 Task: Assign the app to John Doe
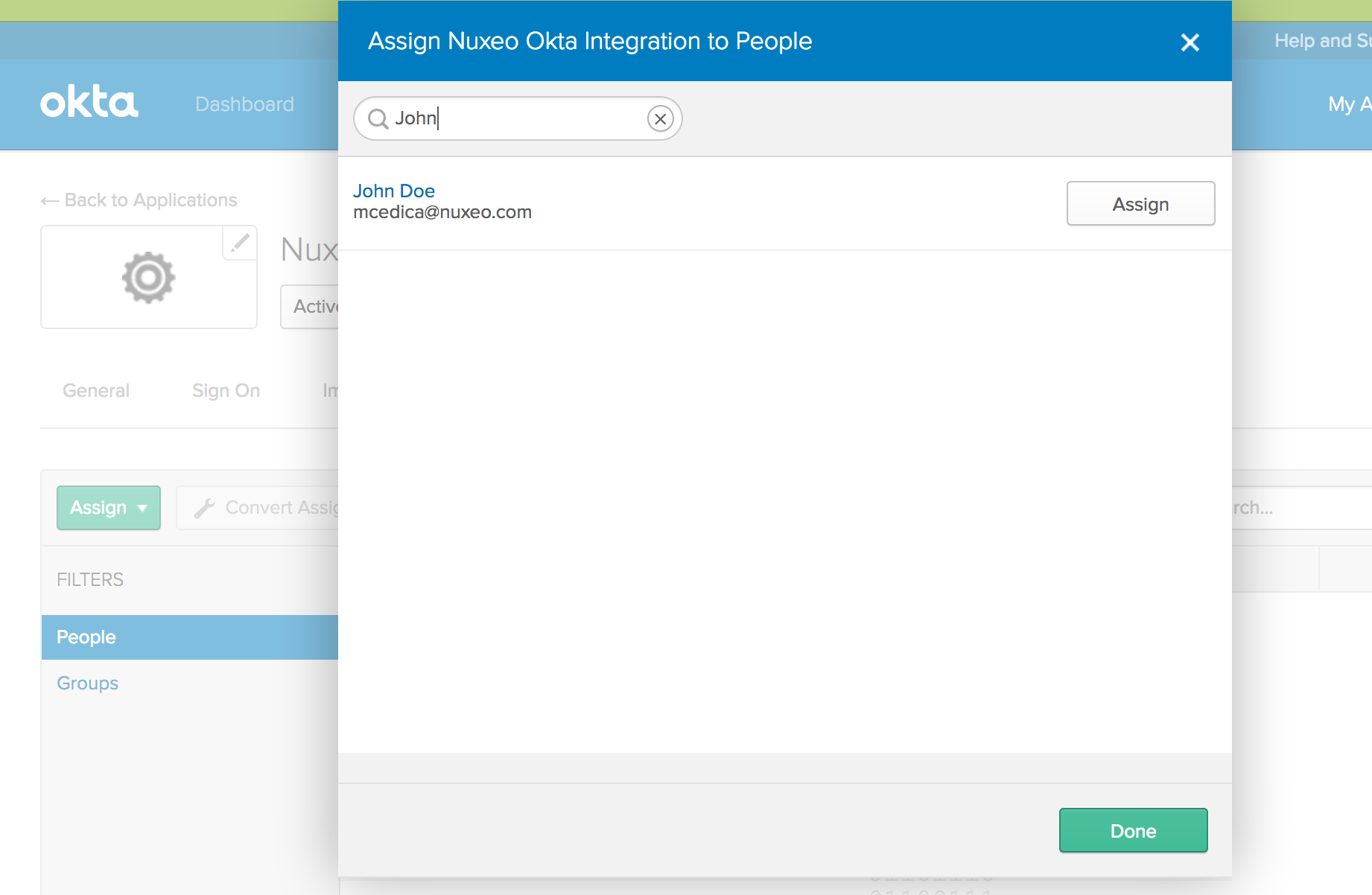click(x=1140, y=203)
